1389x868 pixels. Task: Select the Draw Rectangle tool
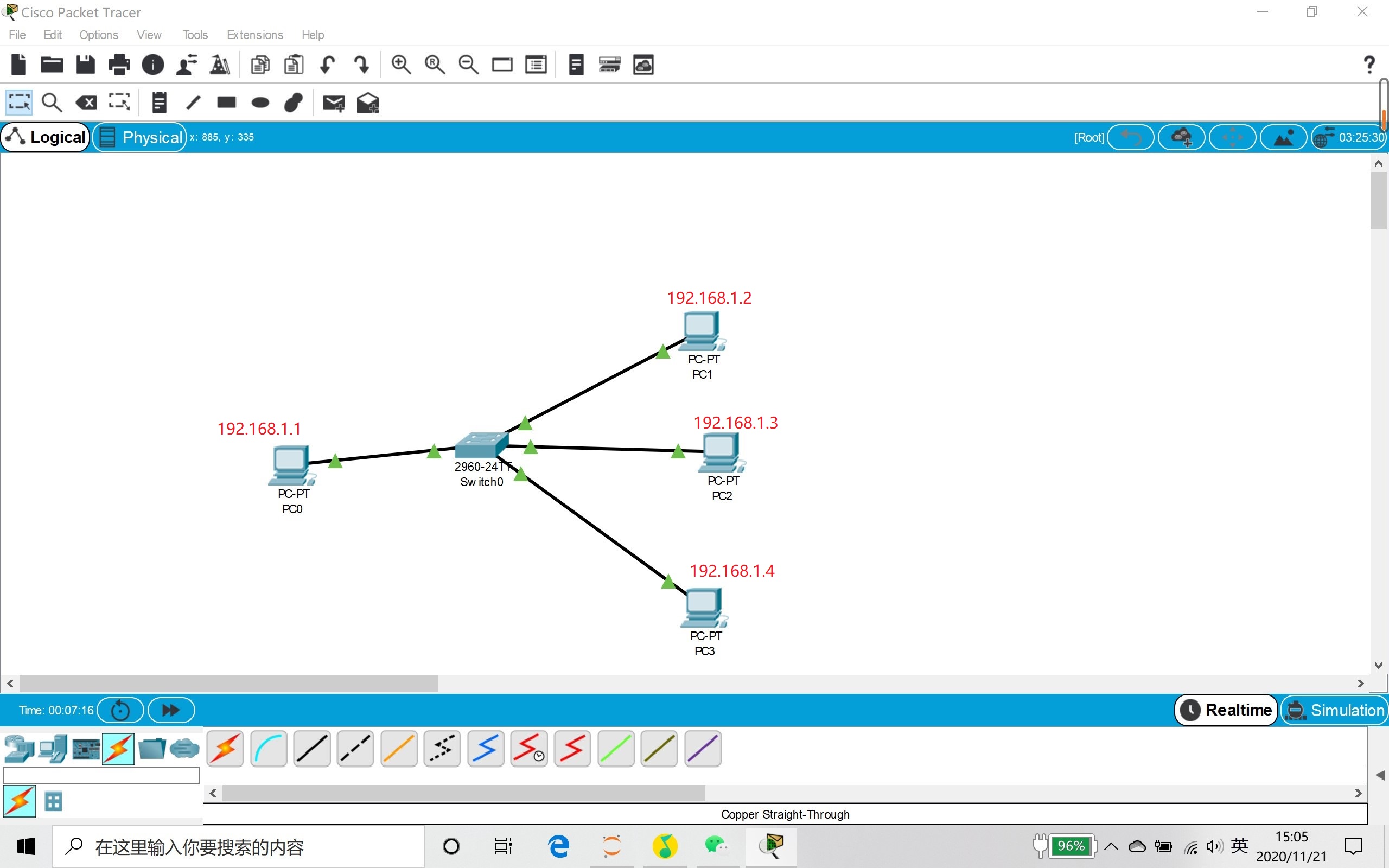click(x=226, y=102)
